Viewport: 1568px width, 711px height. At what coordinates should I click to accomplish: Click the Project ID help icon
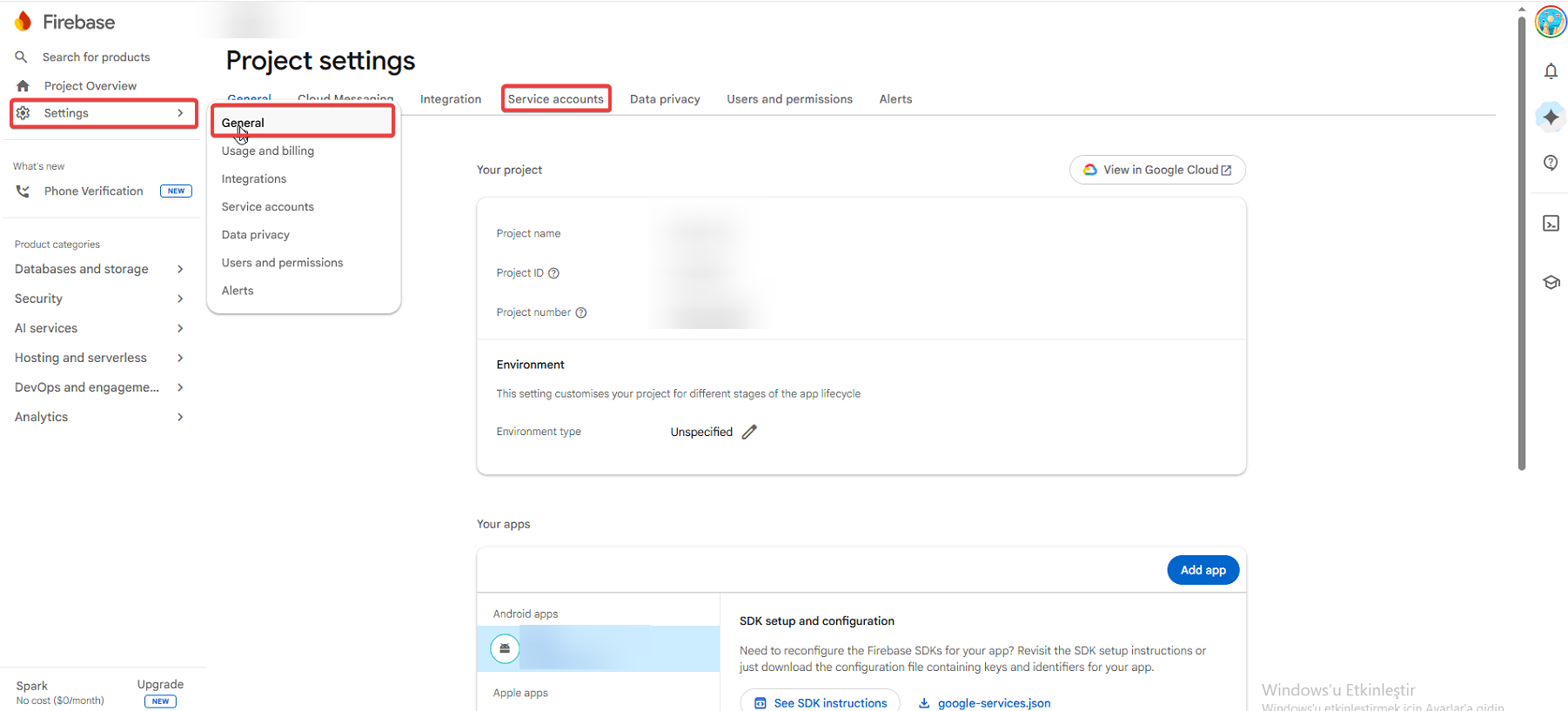553,273
